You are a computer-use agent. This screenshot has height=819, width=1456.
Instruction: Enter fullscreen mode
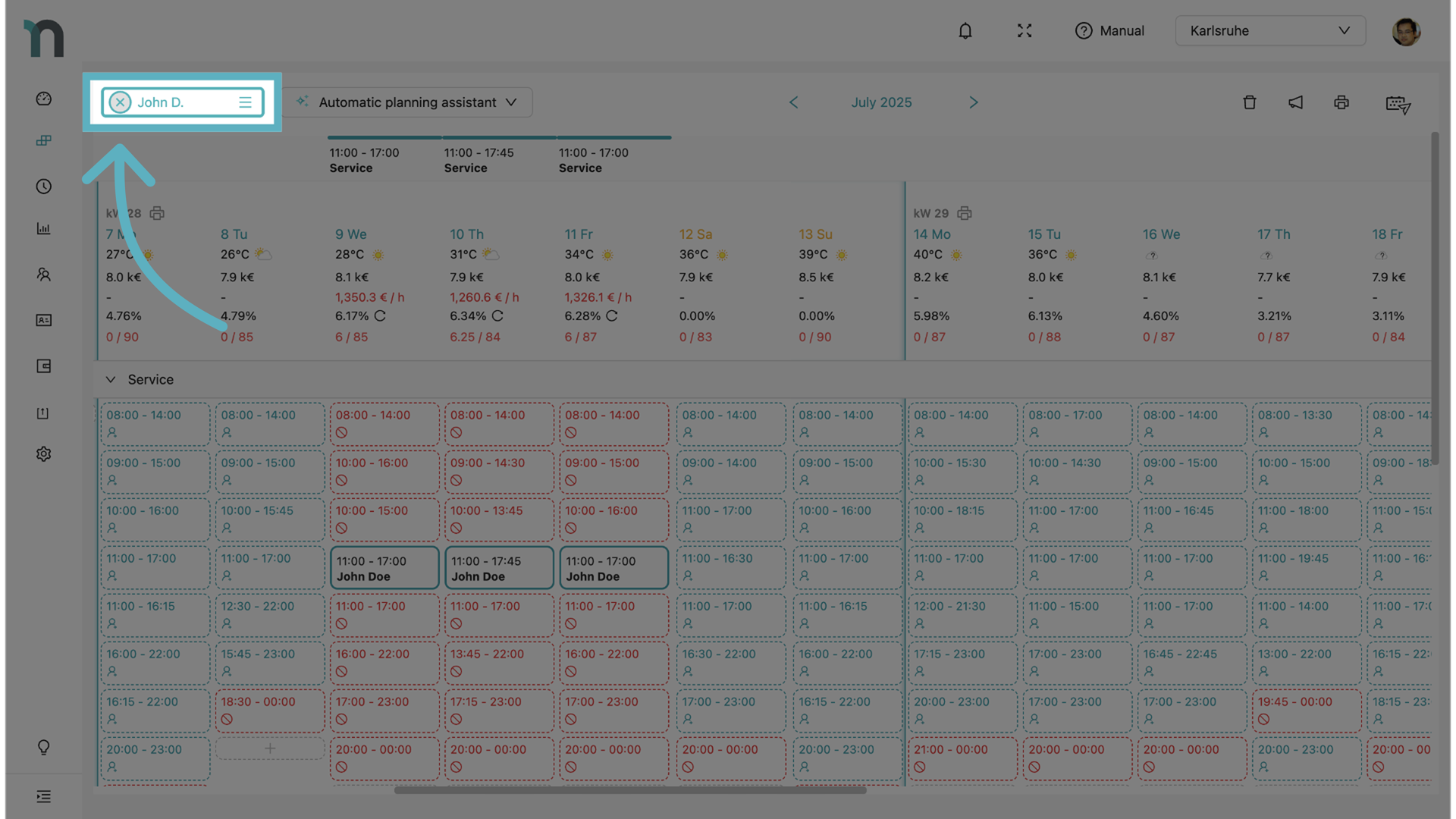coord(1025,31)
